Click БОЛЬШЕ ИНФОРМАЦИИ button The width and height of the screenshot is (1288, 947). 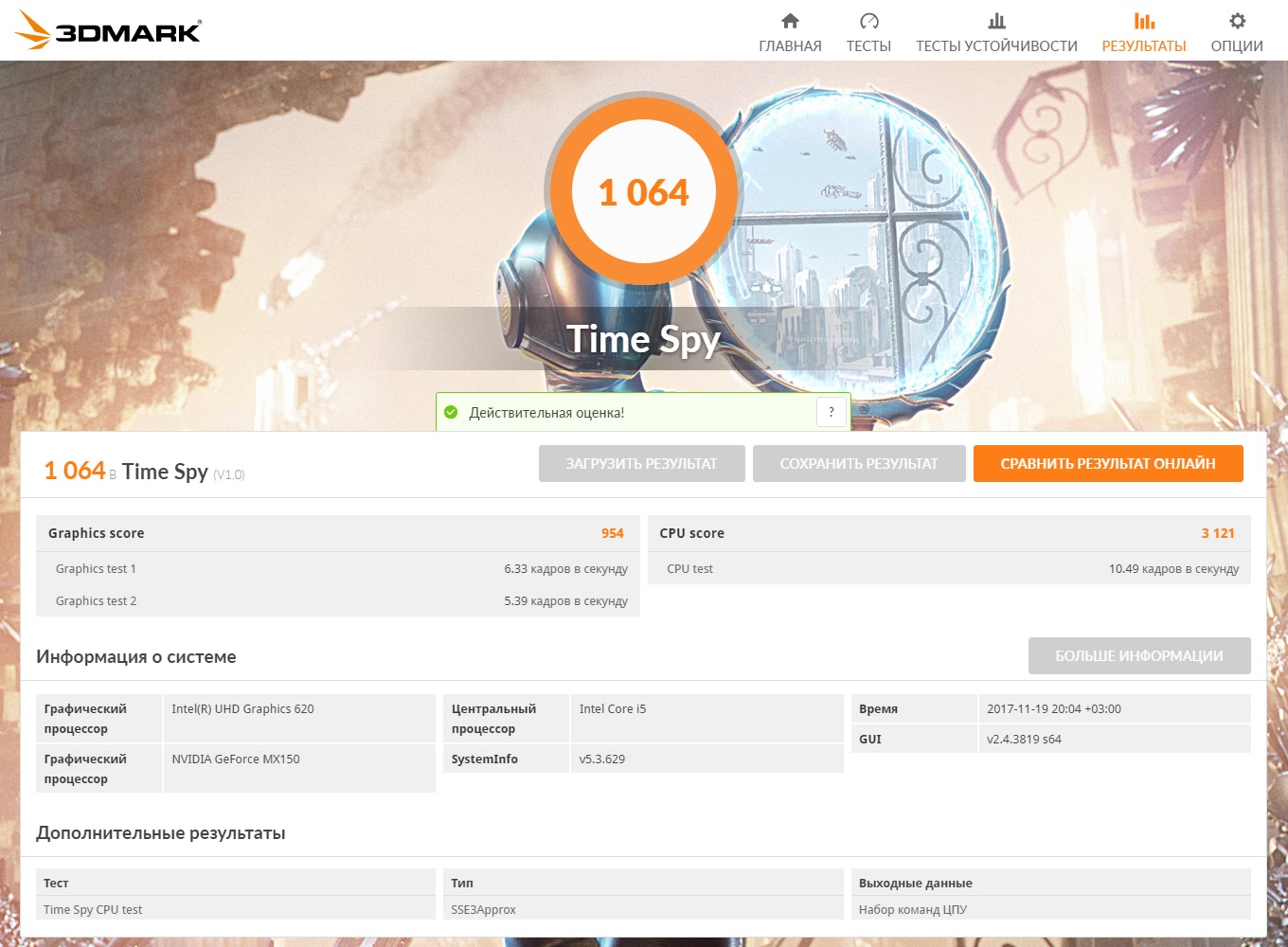(1139, 655)
